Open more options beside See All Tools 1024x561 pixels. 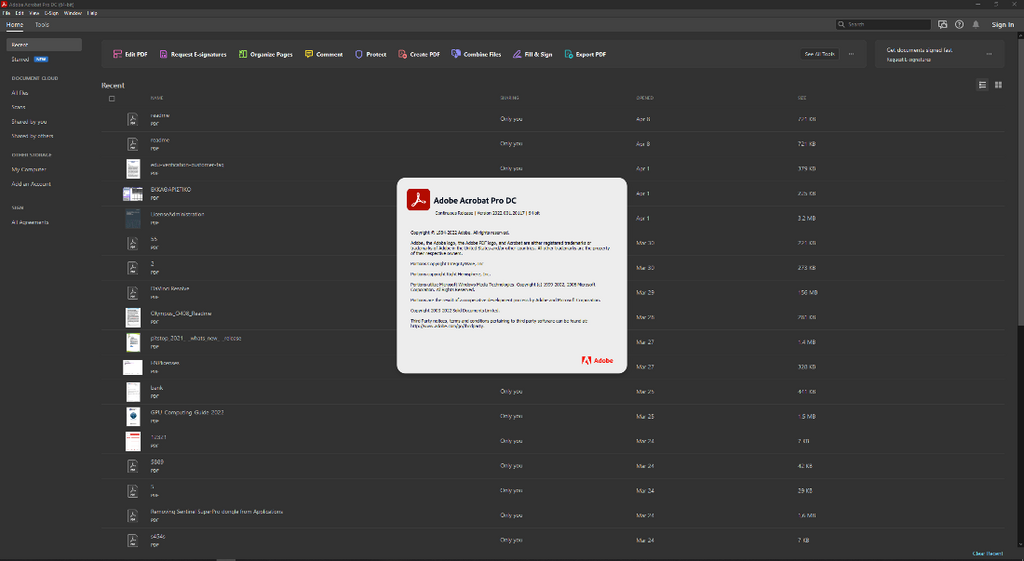click(x=851, y=54)
